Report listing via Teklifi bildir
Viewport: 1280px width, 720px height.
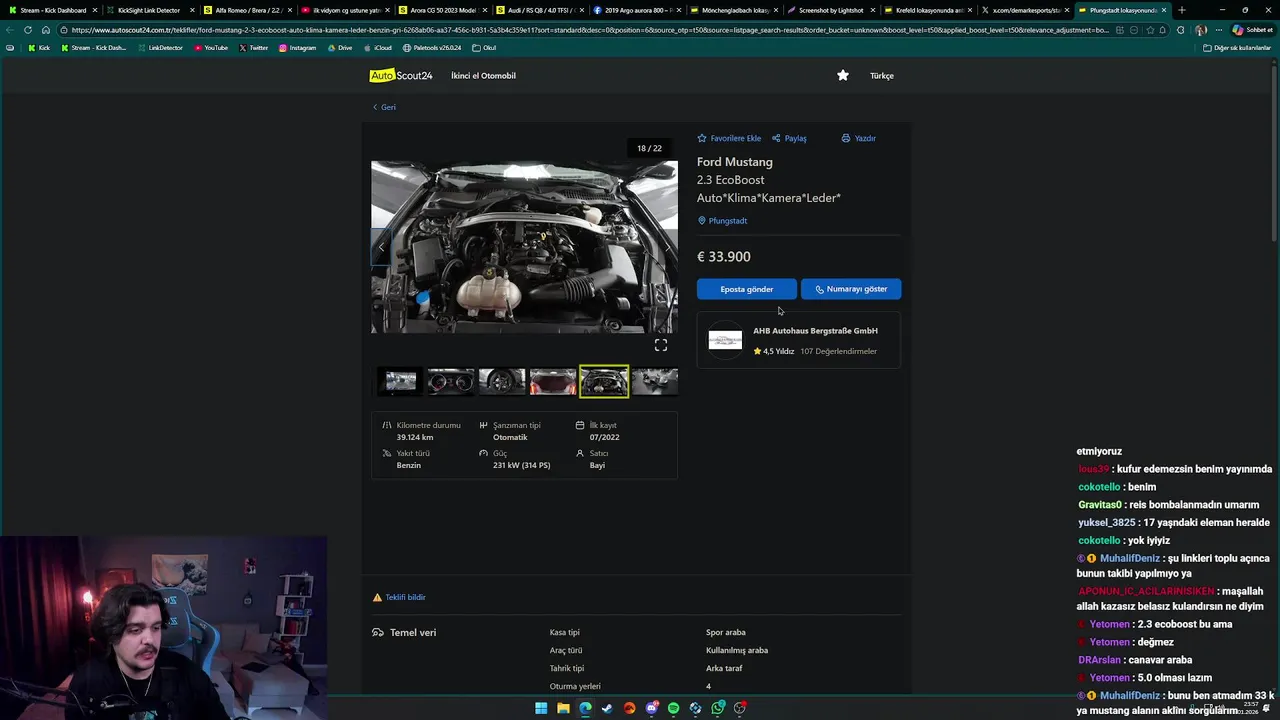399,597
